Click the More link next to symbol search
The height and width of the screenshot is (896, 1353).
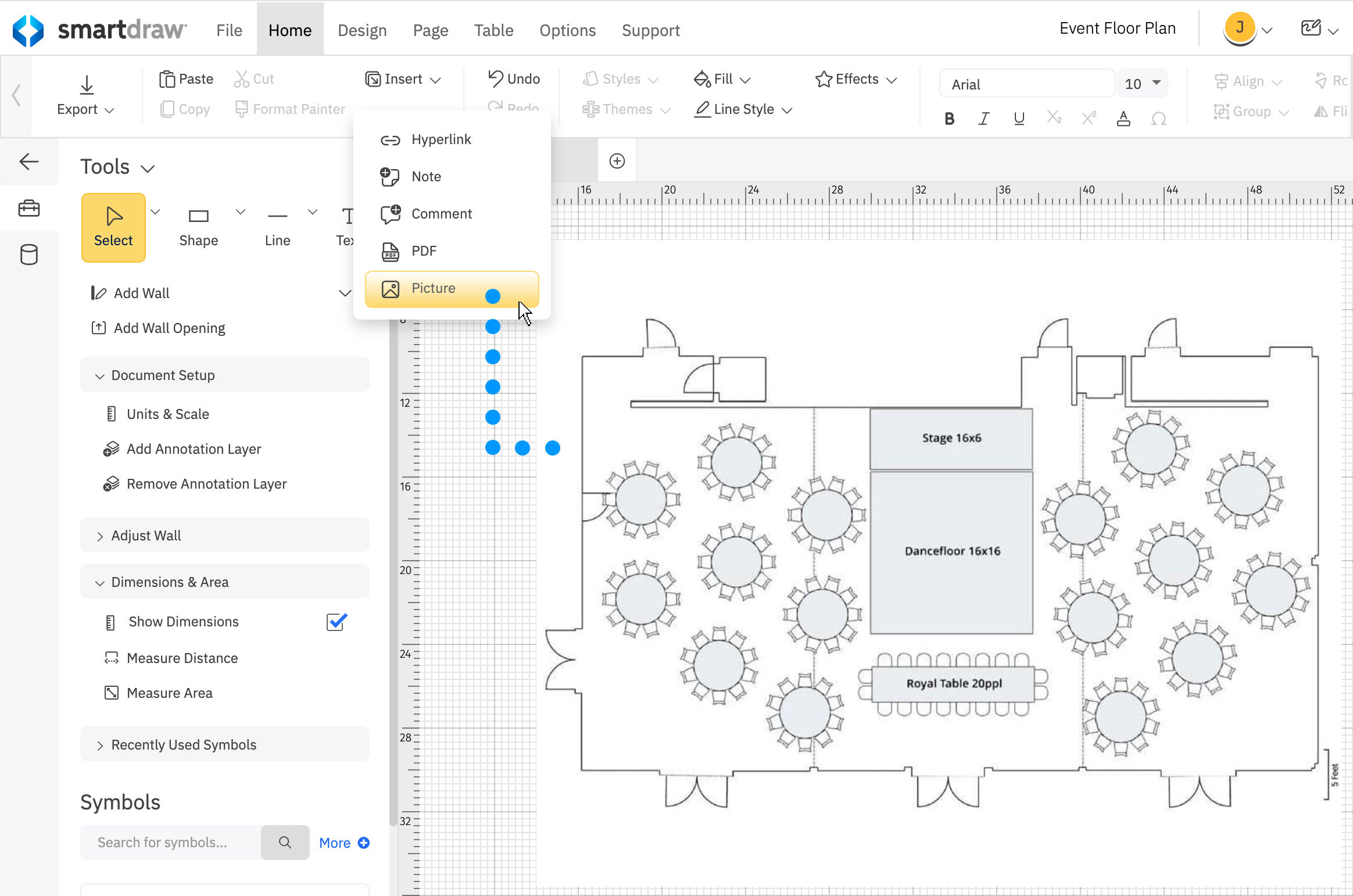(335, 842)
